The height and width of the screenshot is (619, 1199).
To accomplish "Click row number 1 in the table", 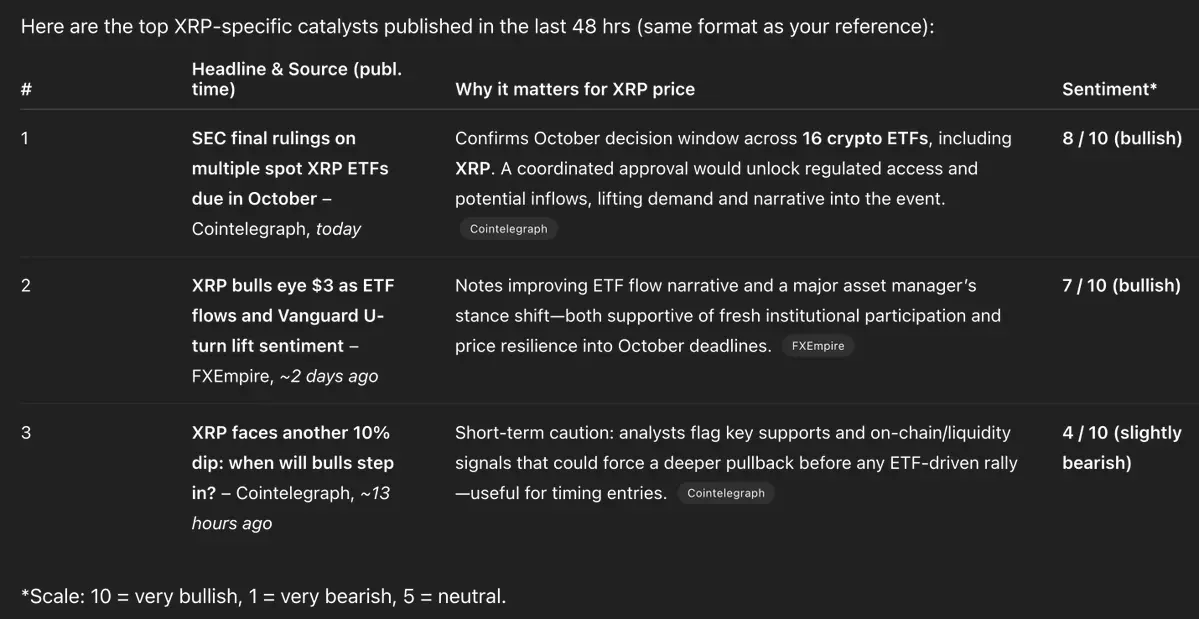I will pyautogui.click(x=24, y=138).
